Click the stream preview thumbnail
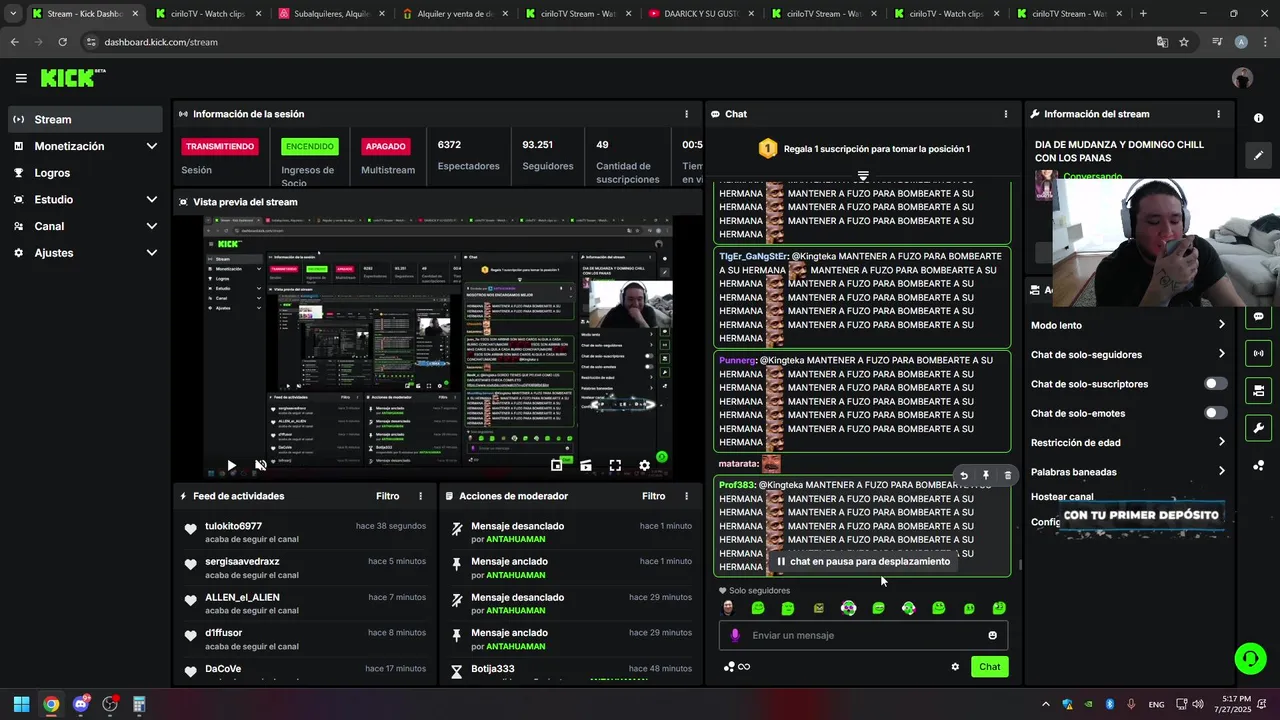This screenshot has height=720, width=1280. 437,346
